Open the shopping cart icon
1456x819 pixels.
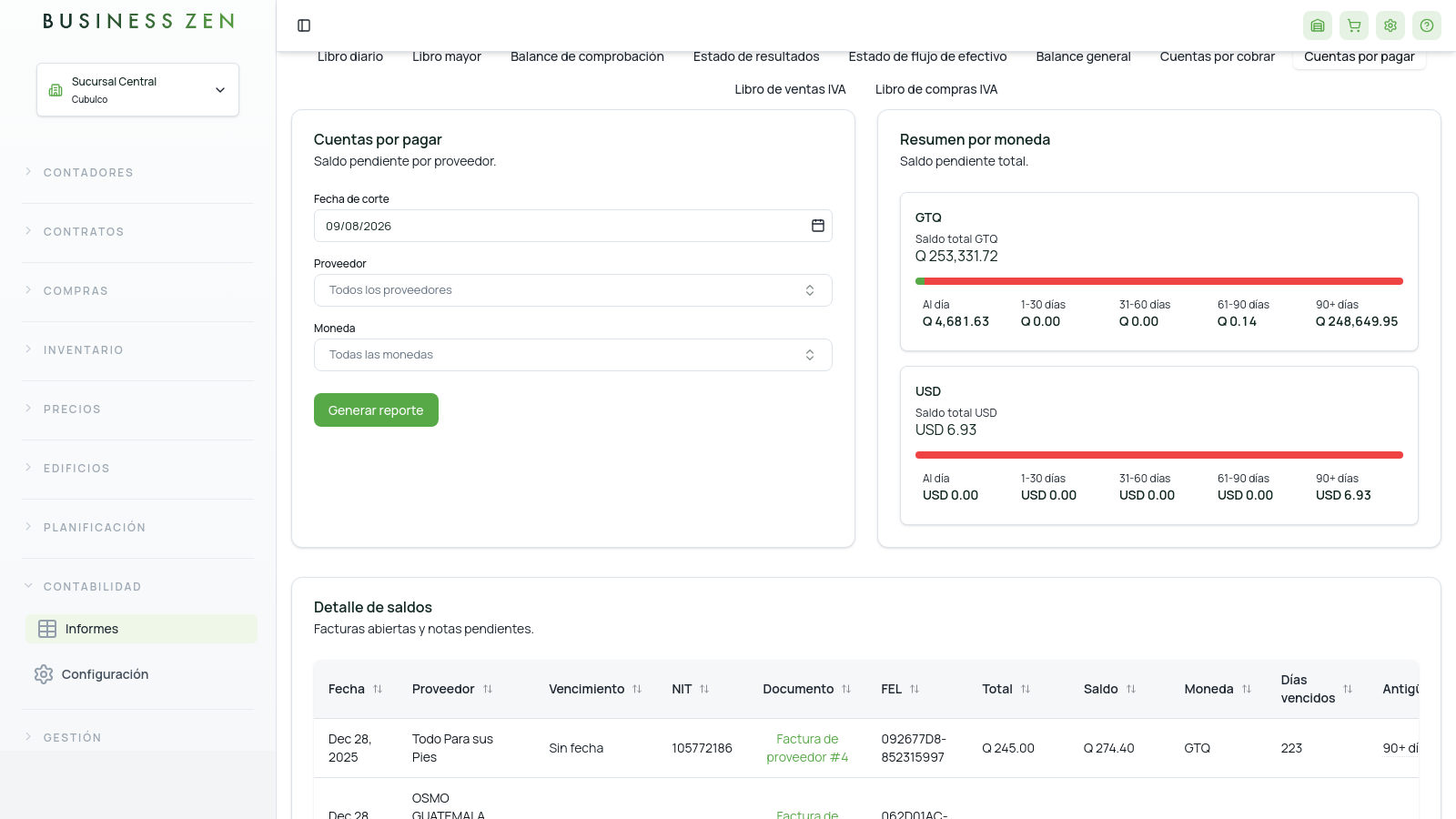(1354, 25)
